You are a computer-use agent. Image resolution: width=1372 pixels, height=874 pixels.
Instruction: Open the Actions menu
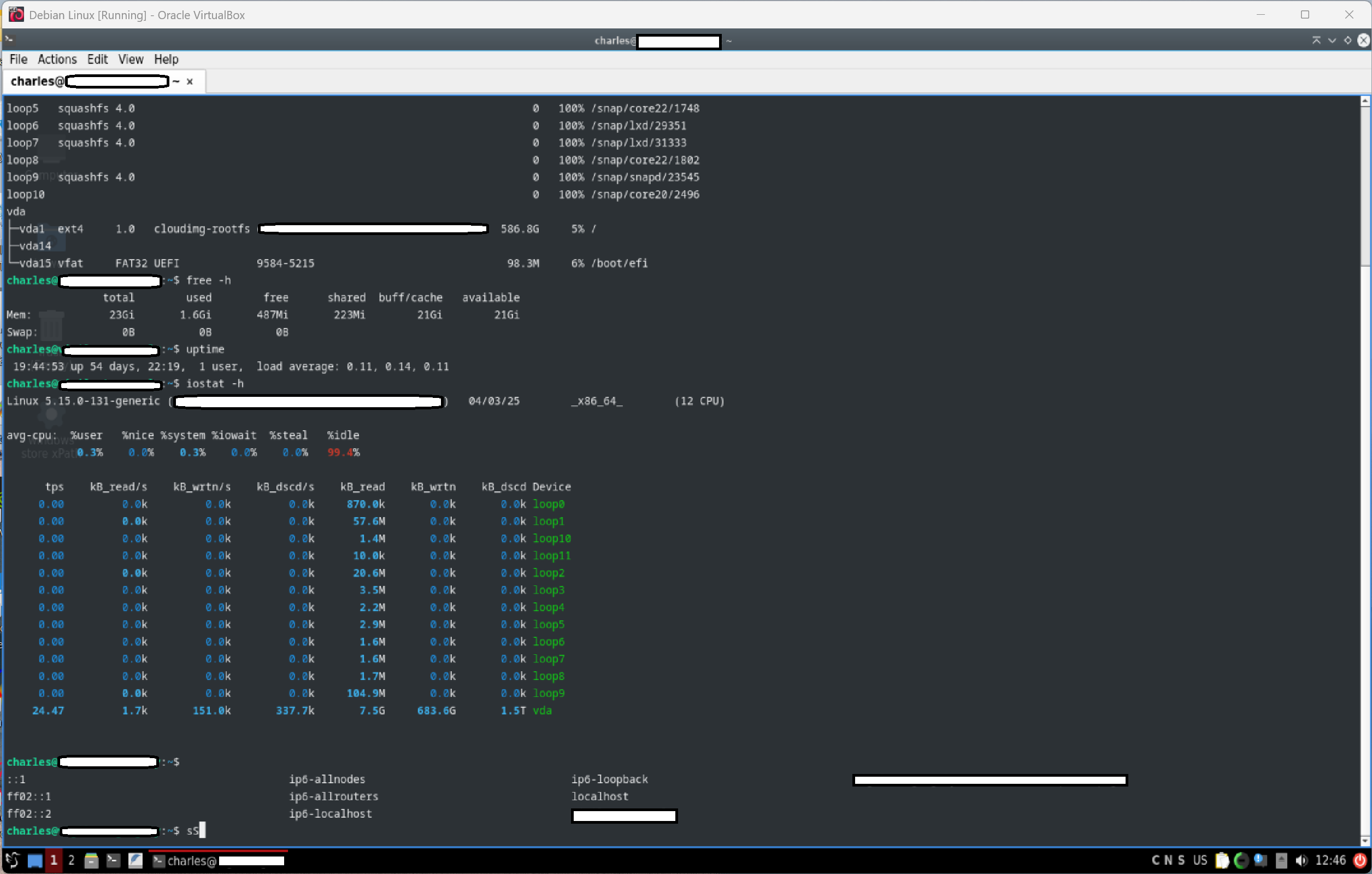pos(57,59)
